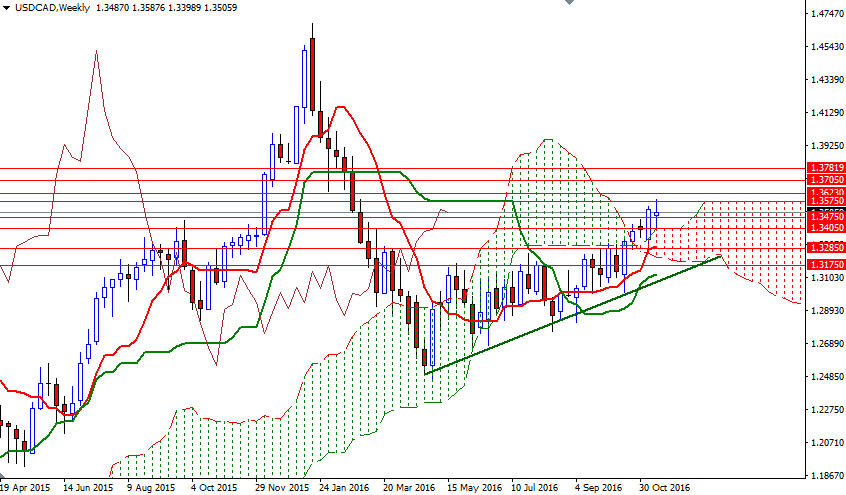Click the 1.18670 price axis value

click(x=827, y=476)
